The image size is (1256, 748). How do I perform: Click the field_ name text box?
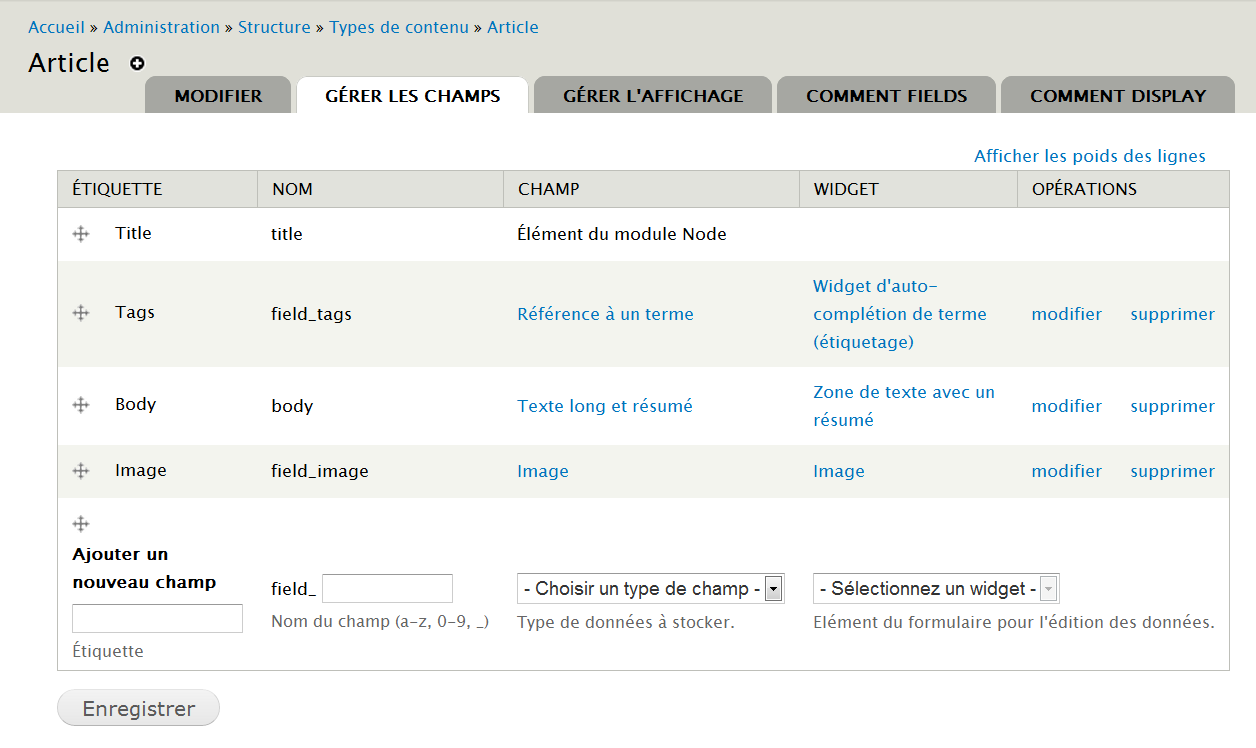click(387, 588)
